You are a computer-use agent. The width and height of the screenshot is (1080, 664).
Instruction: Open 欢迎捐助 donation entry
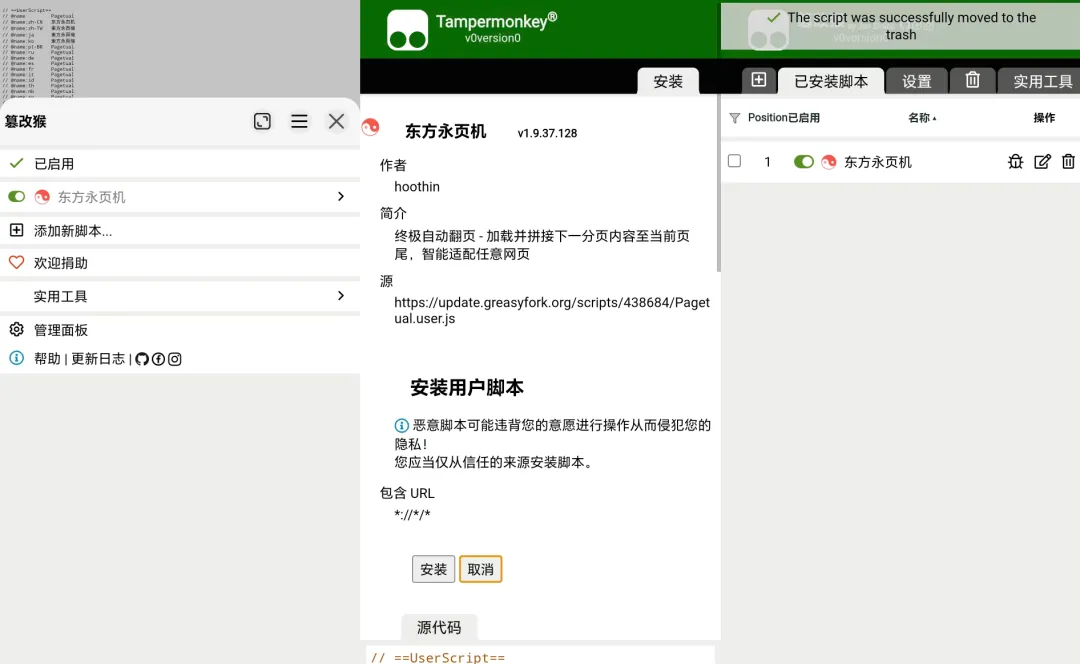[x=180, y=263]
